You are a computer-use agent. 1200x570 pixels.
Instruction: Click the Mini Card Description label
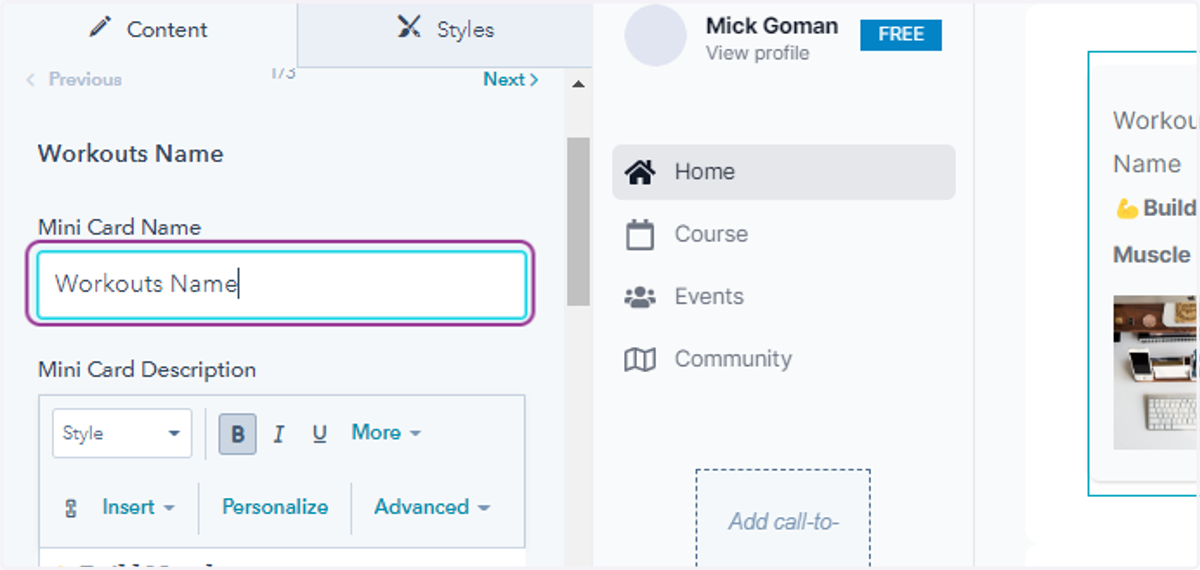147,369
